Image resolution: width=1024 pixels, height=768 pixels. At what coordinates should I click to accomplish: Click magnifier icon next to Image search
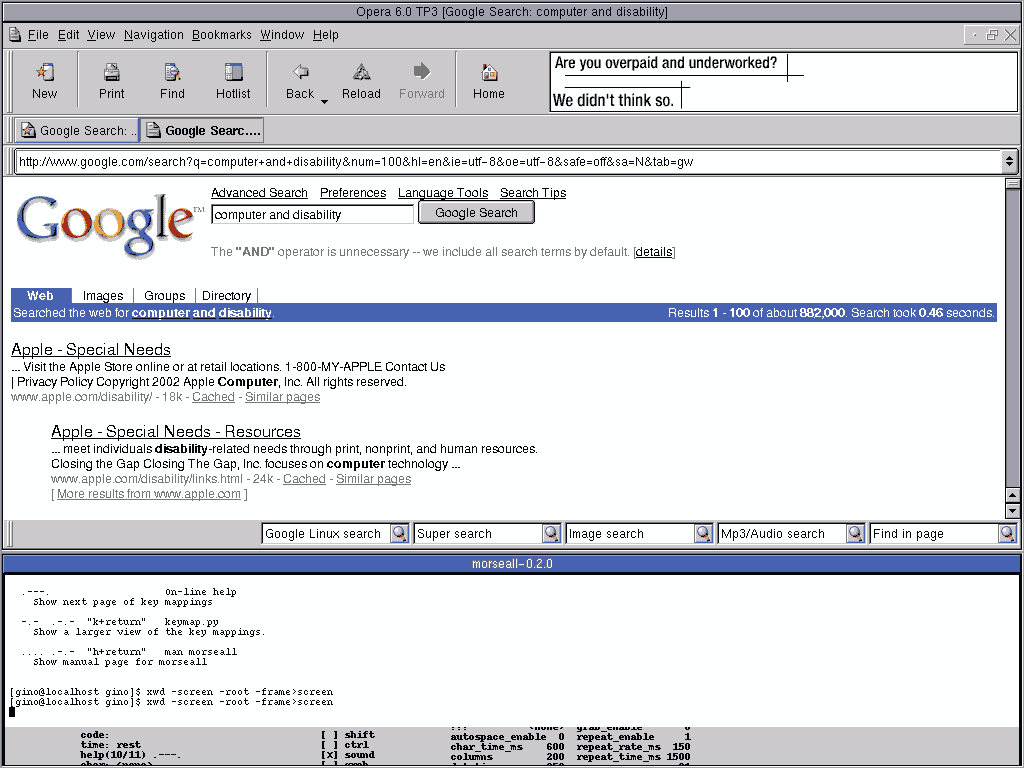703,534
